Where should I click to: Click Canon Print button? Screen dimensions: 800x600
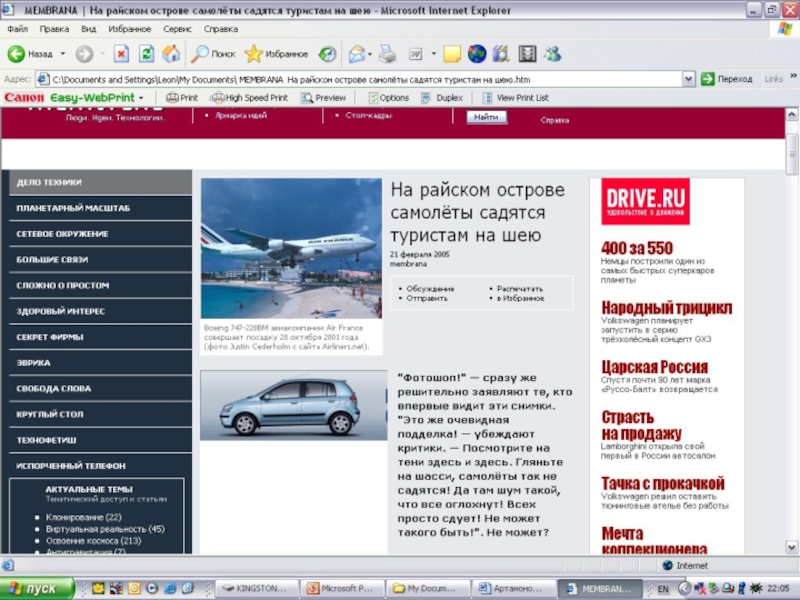click(182, 97)
